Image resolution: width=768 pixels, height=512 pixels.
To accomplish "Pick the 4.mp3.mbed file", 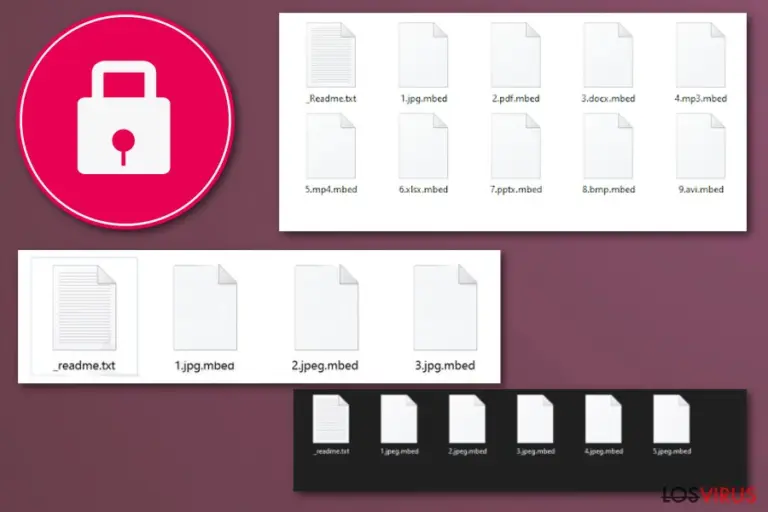I will pyautogui.click(x=700, y=63).
